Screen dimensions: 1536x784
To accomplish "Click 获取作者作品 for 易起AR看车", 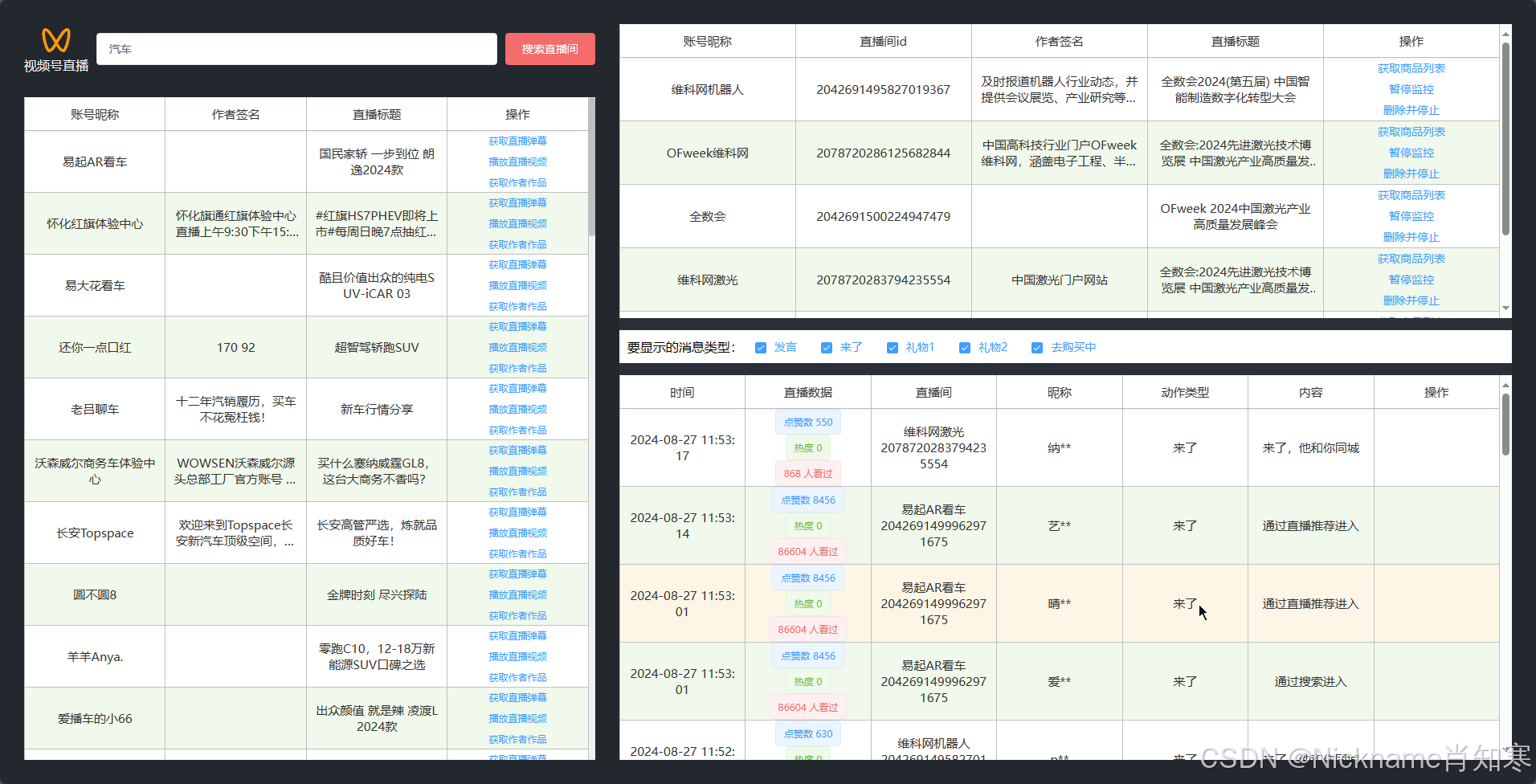I will click(517, 182).
